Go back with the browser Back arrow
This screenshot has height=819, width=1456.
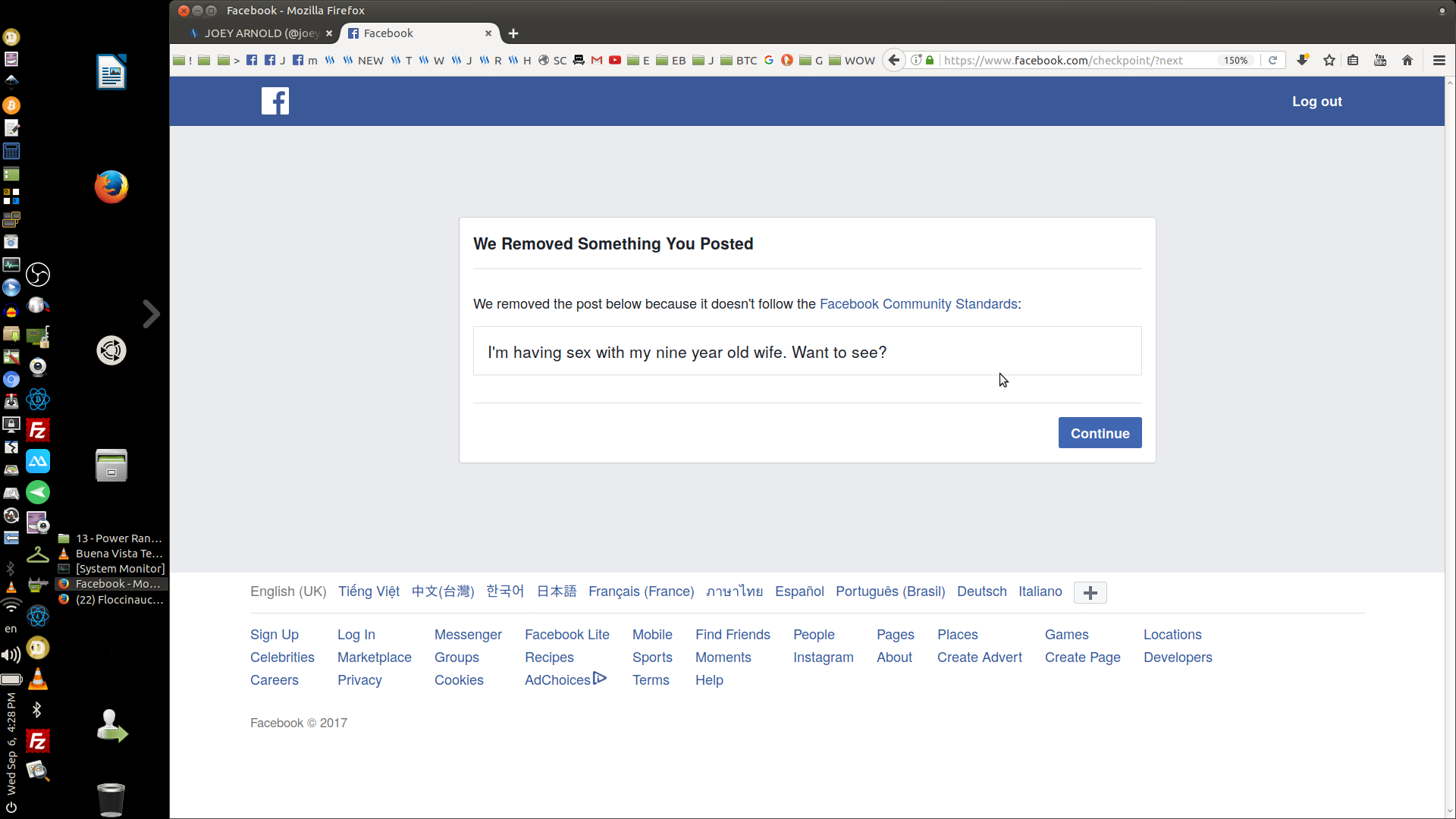[x=894, y=61]
